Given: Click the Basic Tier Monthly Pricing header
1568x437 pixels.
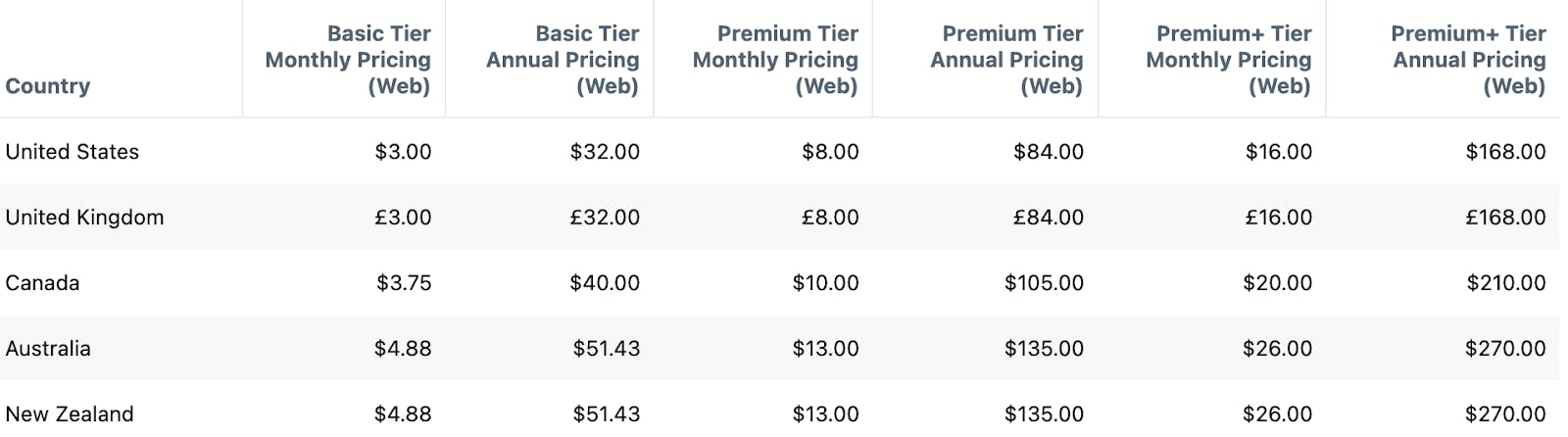Looking at the screenshot, I should [x=348, y=60].
